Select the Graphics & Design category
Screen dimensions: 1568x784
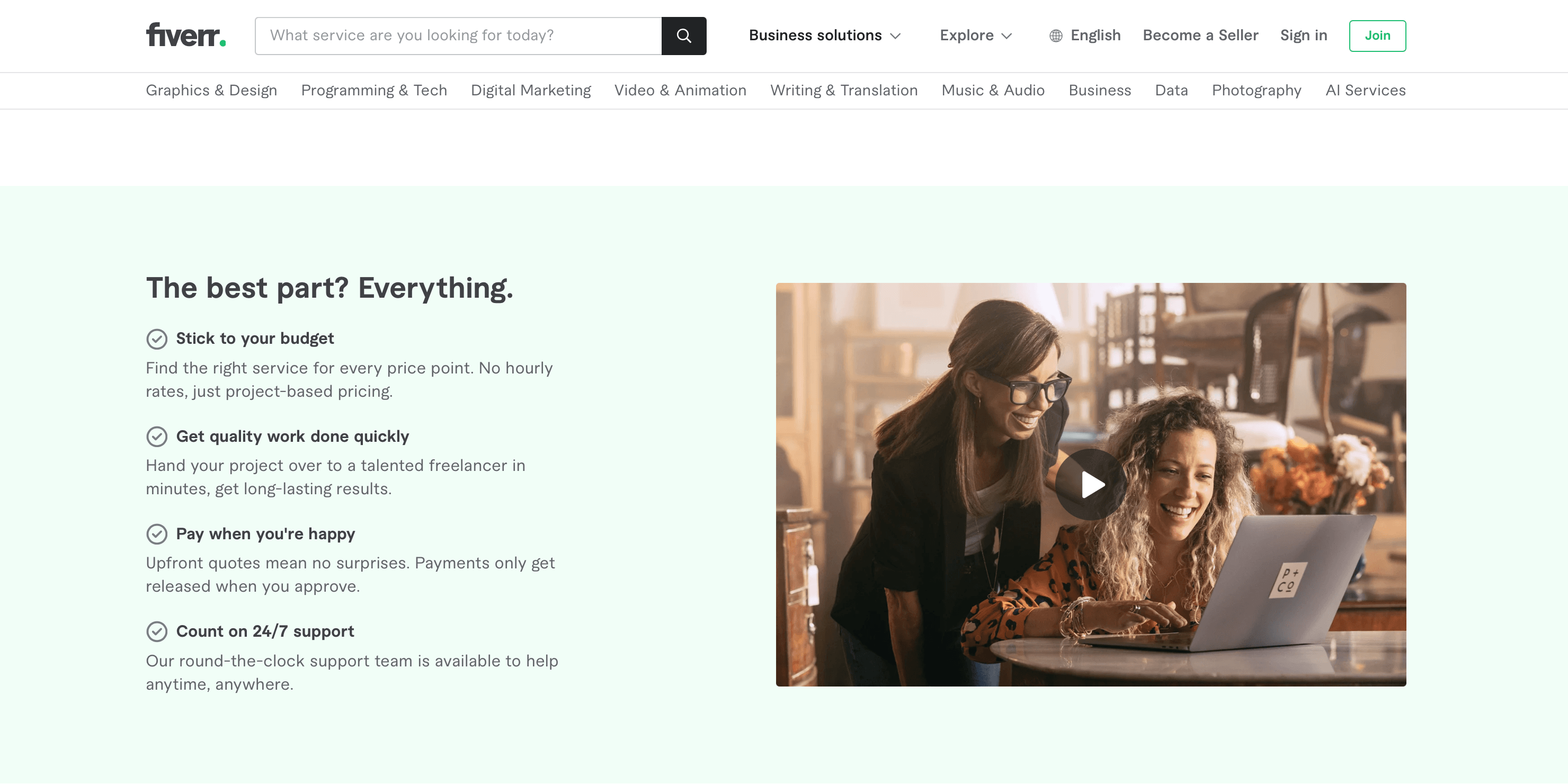pos(212,90)
